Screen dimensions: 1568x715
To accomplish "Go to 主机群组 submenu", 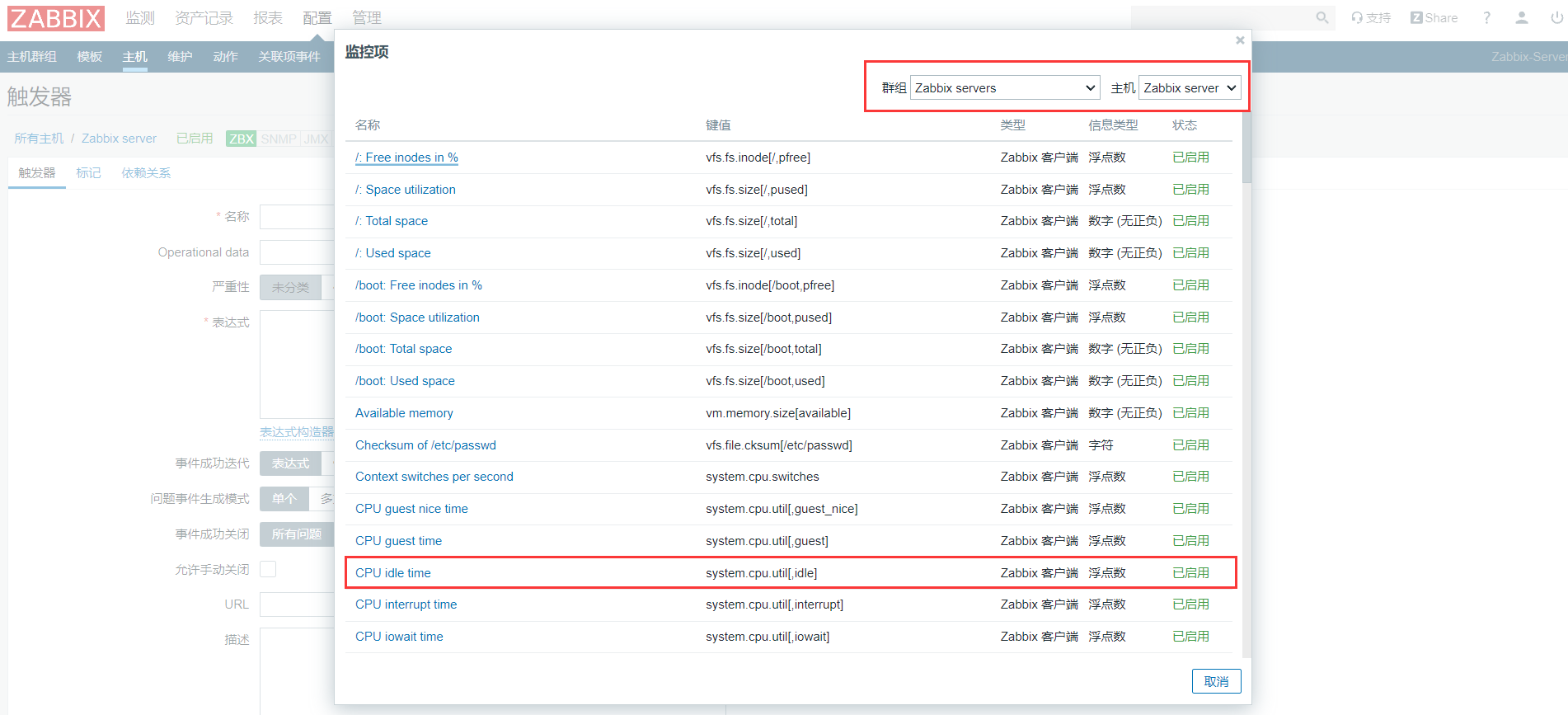I will [32, 56].
